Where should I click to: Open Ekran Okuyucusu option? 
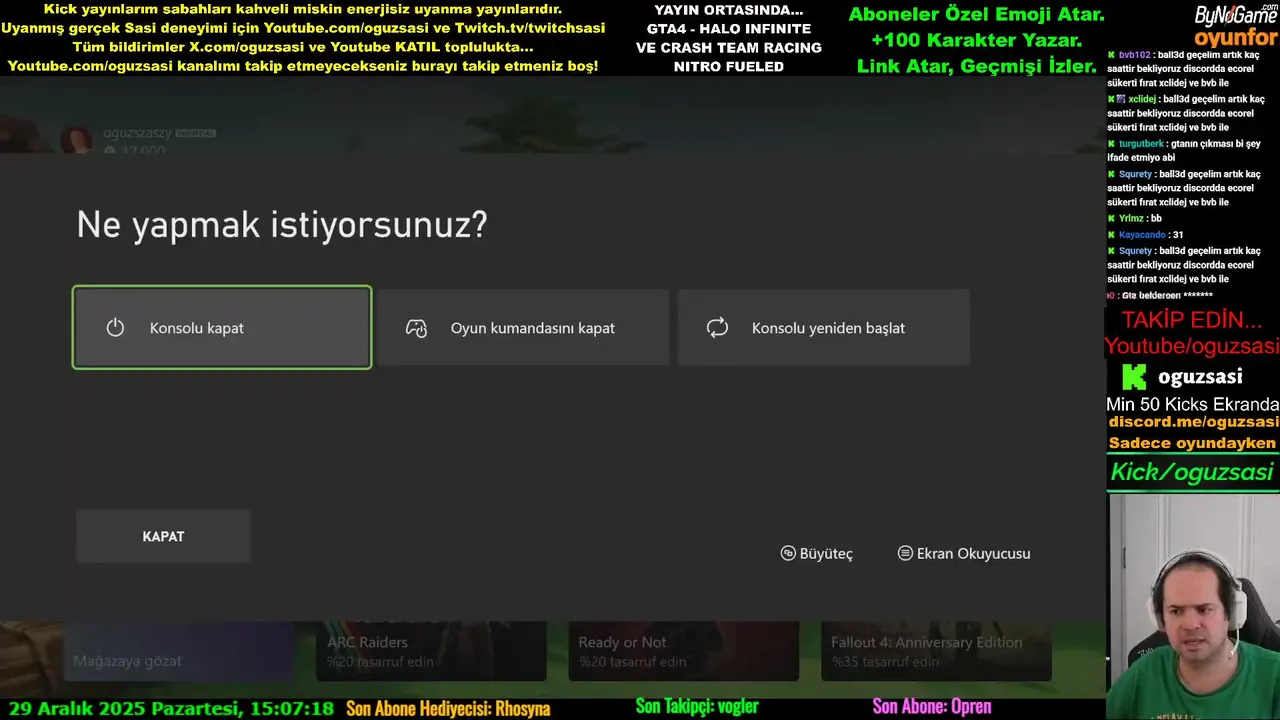(x=964, y=553)
